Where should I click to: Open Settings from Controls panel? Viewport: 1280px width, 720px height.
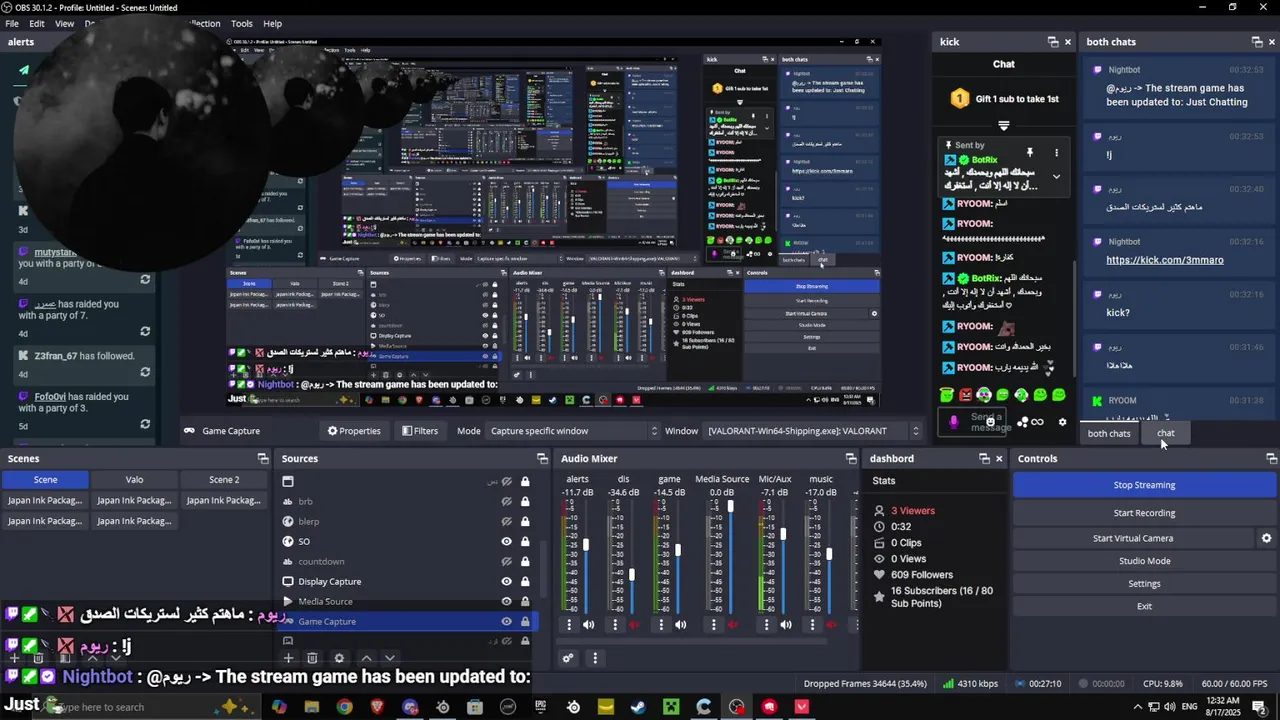tap(1144, 584)
